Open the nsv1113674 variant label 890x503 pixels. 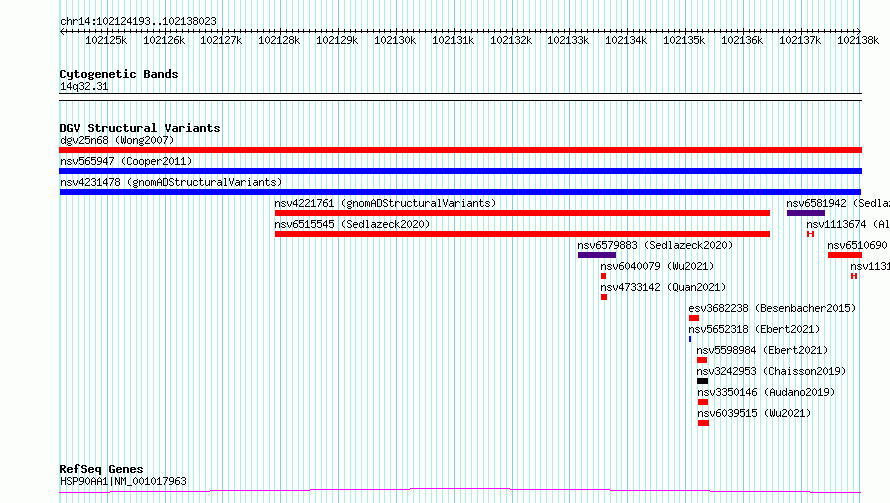[x=848, y=224]
